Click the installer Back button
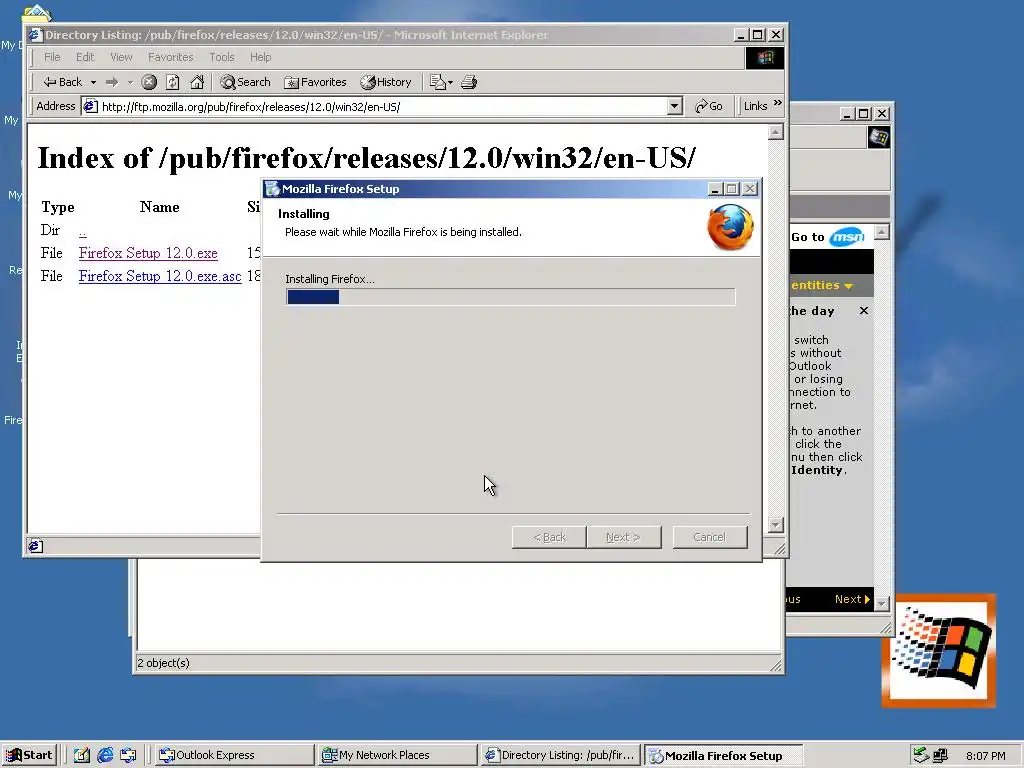 click(x=549, y=537)
